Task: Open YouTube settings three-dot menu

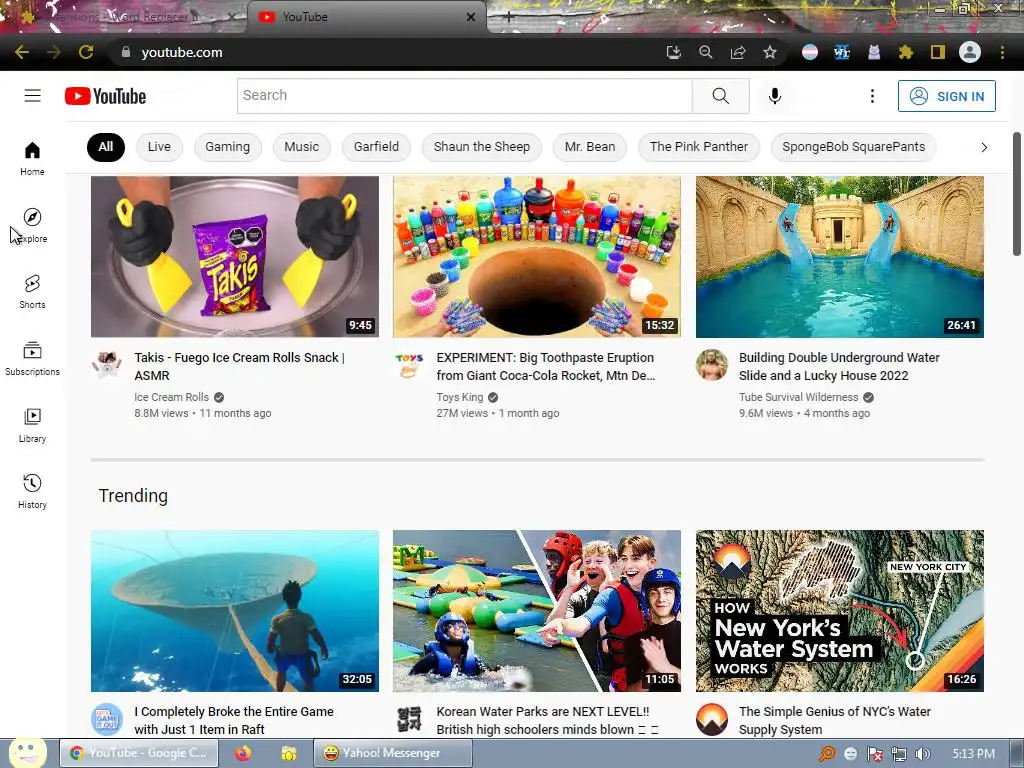Action: (x=872, y=96)
